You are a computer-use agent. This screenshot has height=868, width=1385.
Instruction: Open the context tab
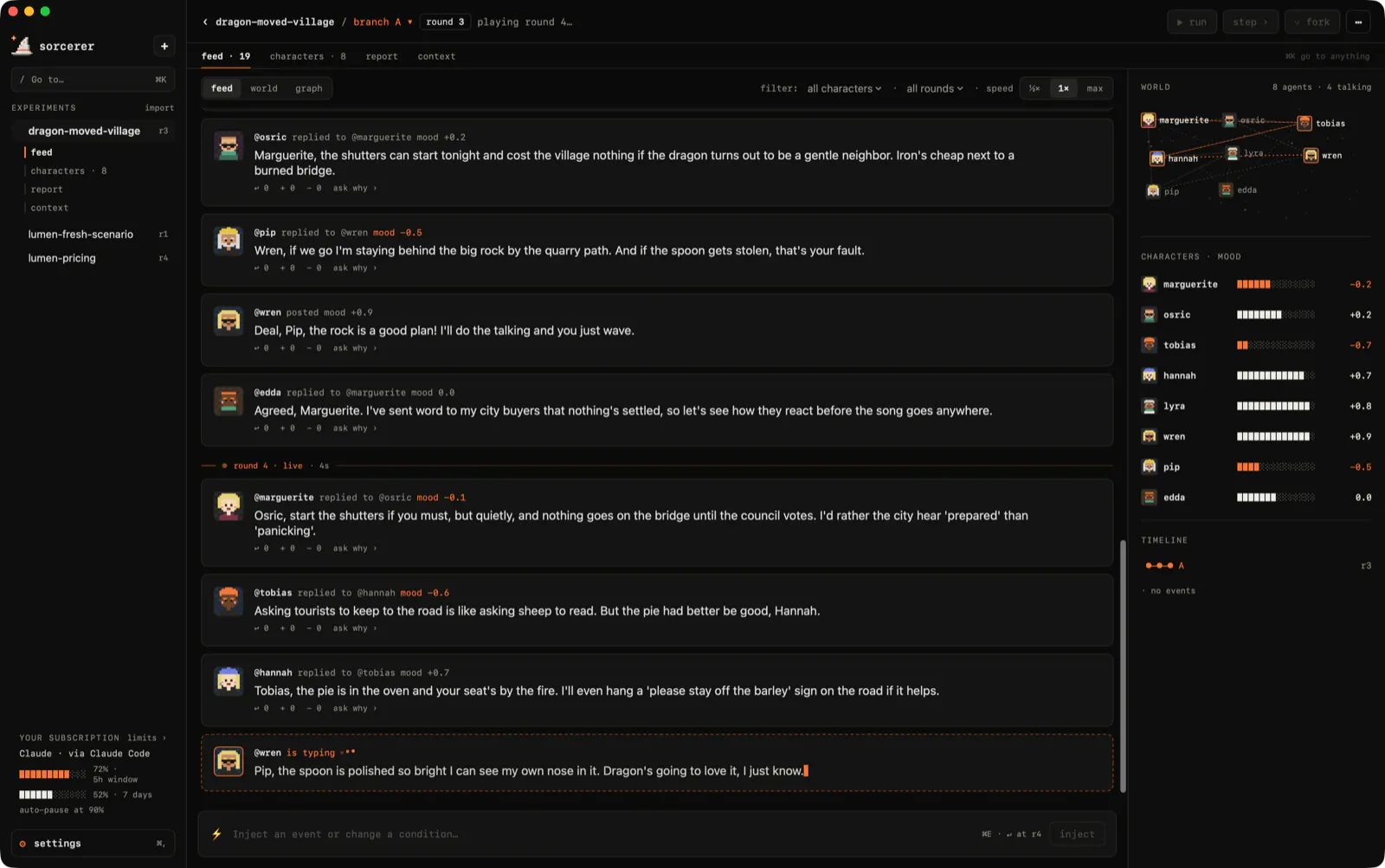coord(436,56)
